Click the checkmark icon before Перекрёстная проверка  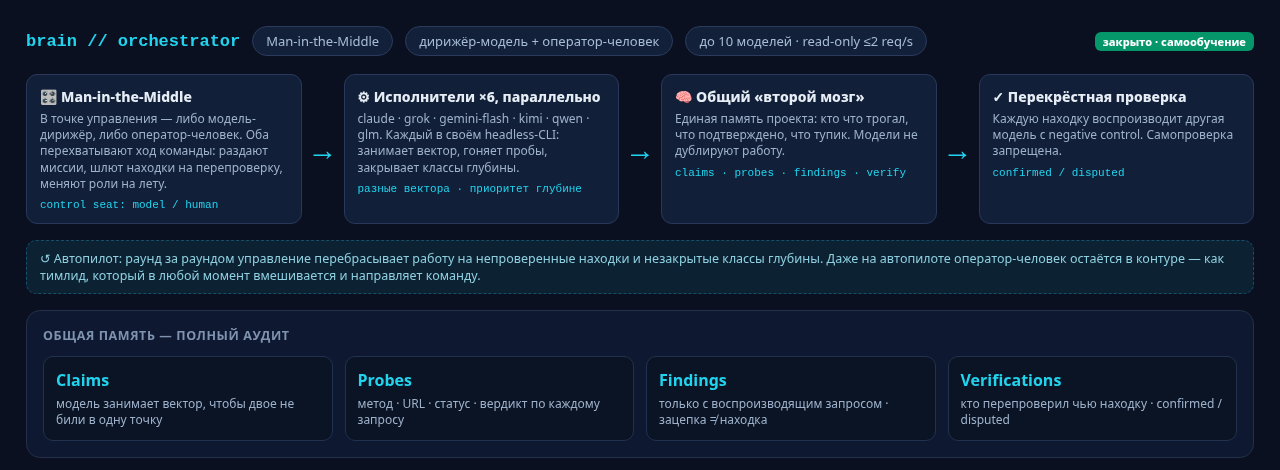pyautogui.click(x=998, y=97)
